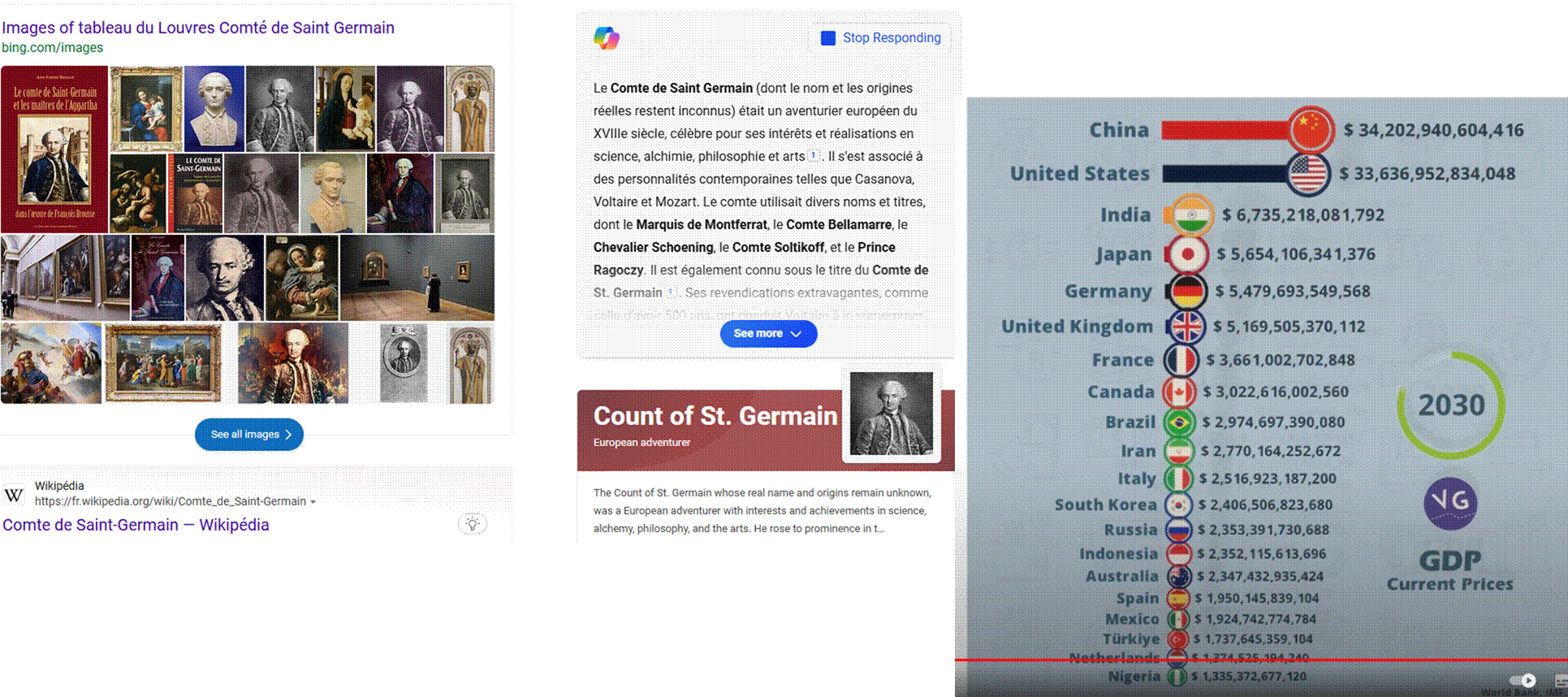The width and height of the screenshot is (1568, 697).
Task: Click the Brazil flag icon
Action: [1178, 422]
